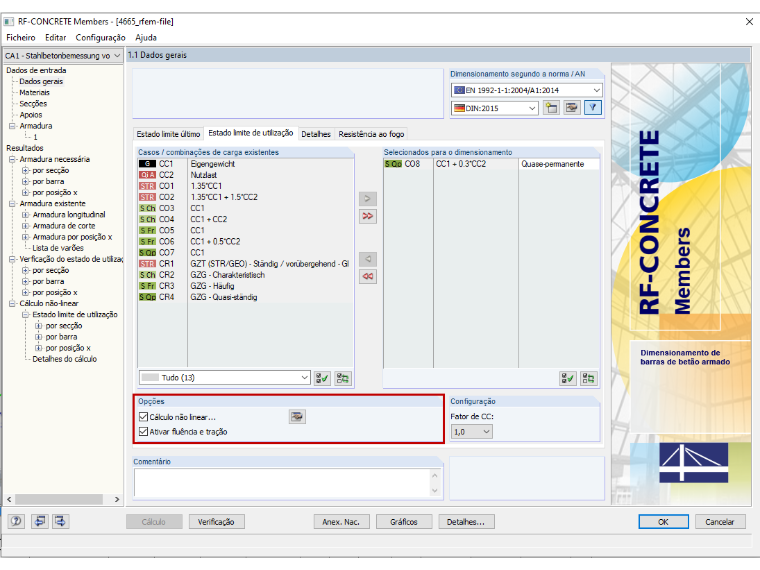Click the navigator horizontal scrollbar left arrow
Screen dimensions: 760x570
pos(9,499)
